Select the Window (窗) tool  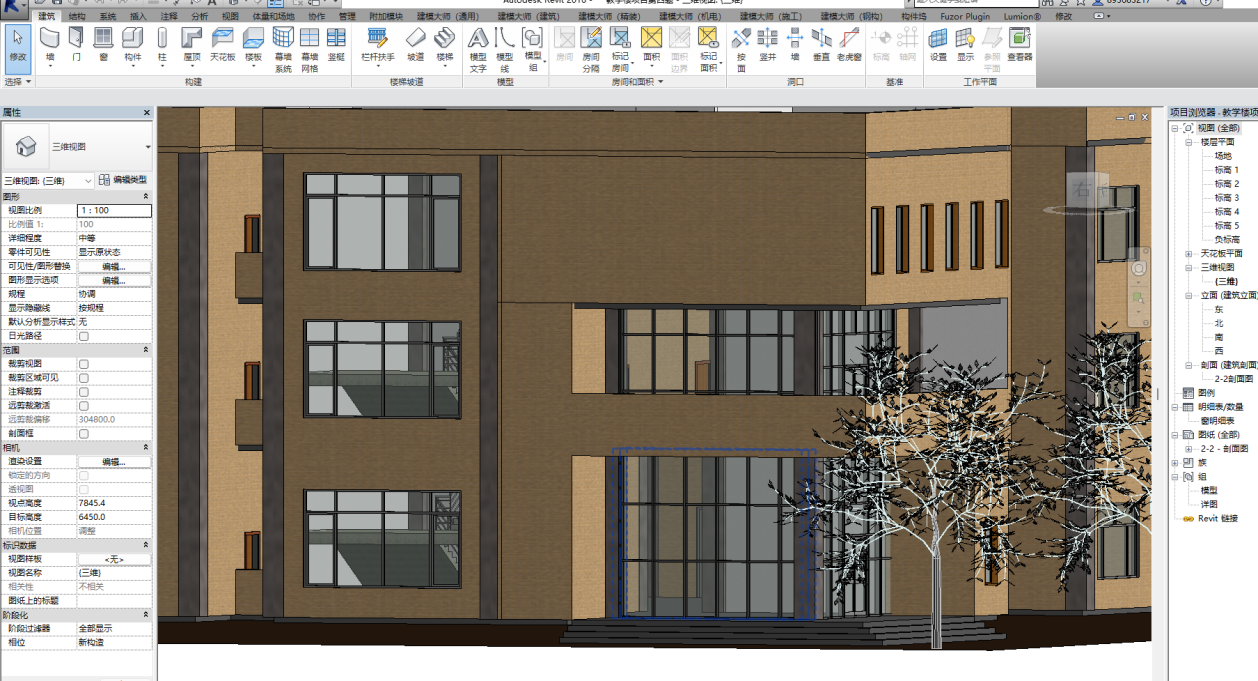(103, 44)
